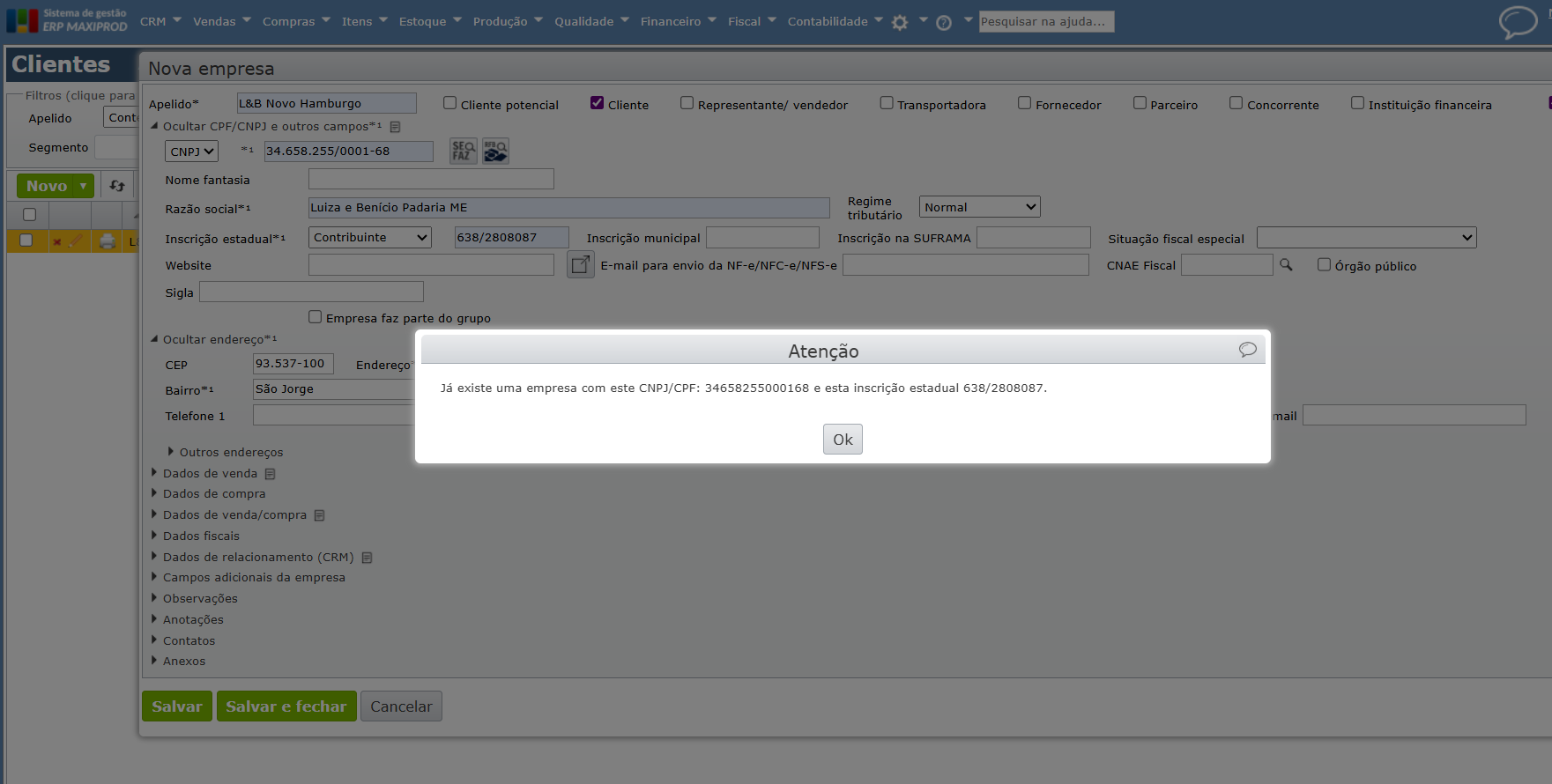This screenshot has width=1552, height=784.
Task: Check the Transportadora checkbox
Action: (x=887, y=103)
